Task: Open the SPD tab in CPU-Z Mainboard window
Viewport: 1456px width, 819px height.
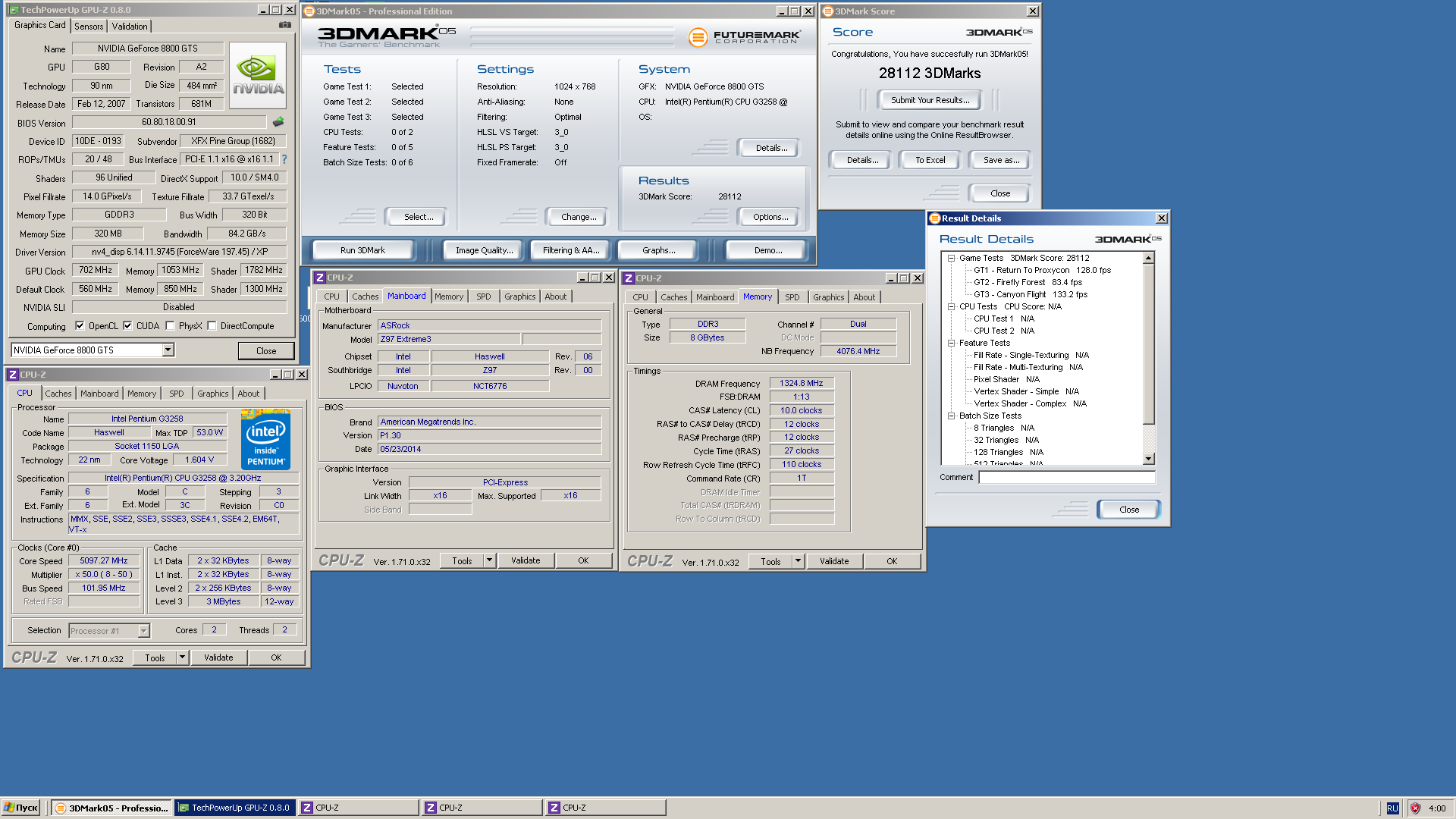Action: pyautogui.click(x=484, y=297)
